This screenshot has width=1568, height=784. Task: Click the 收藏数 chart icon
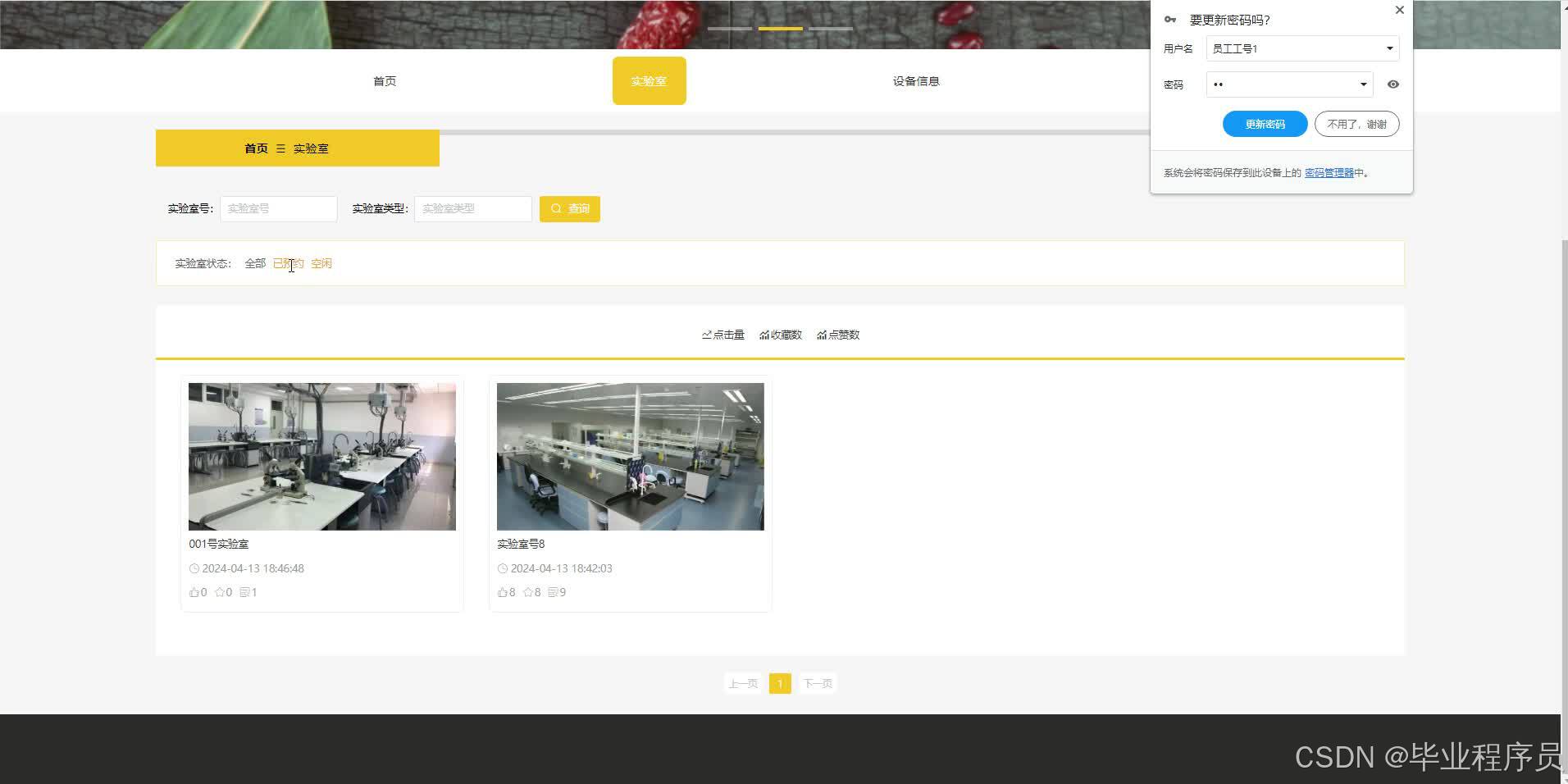click(x=764, y=335)
